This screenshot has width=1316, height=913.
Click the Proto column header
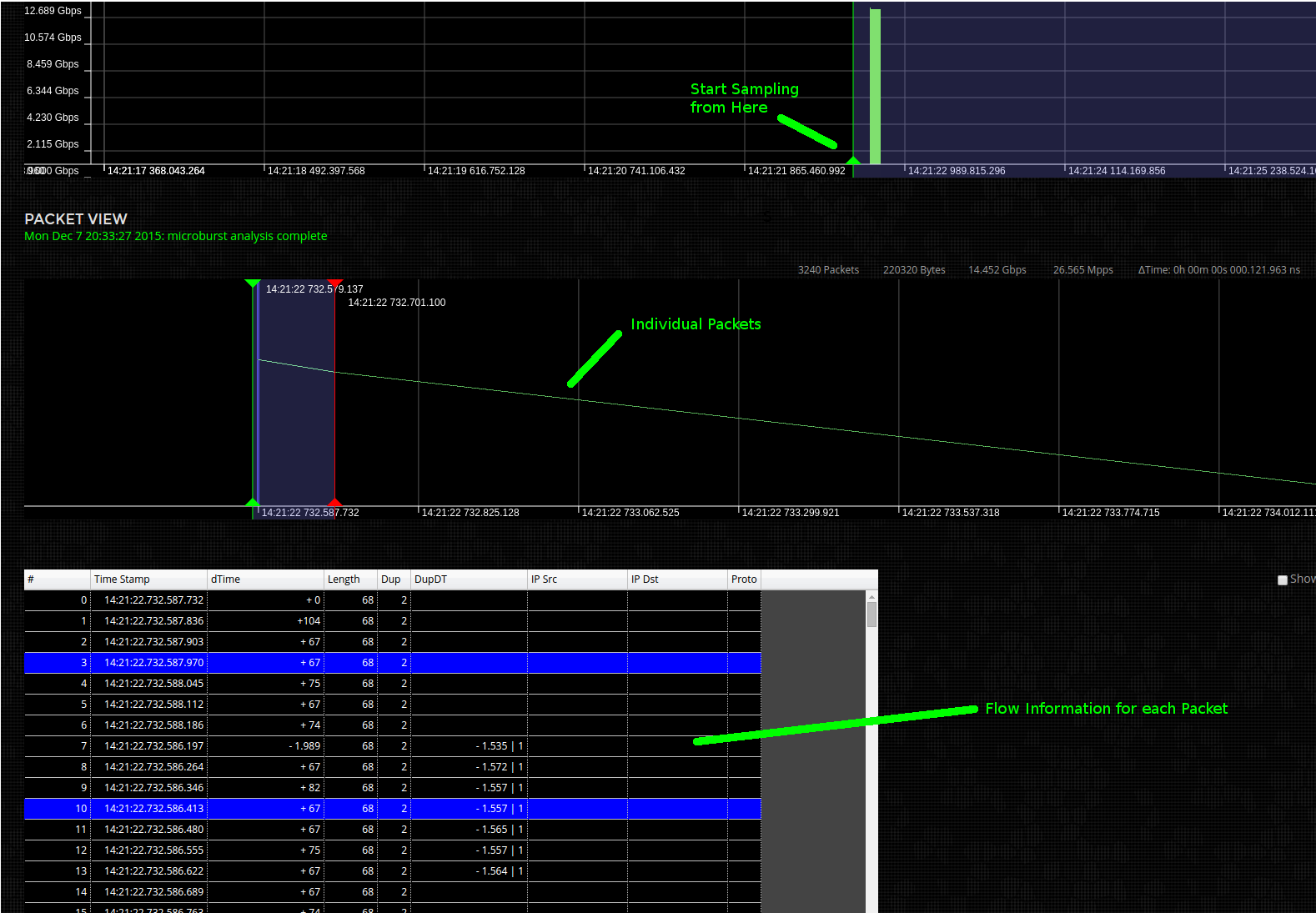point(744,579)
